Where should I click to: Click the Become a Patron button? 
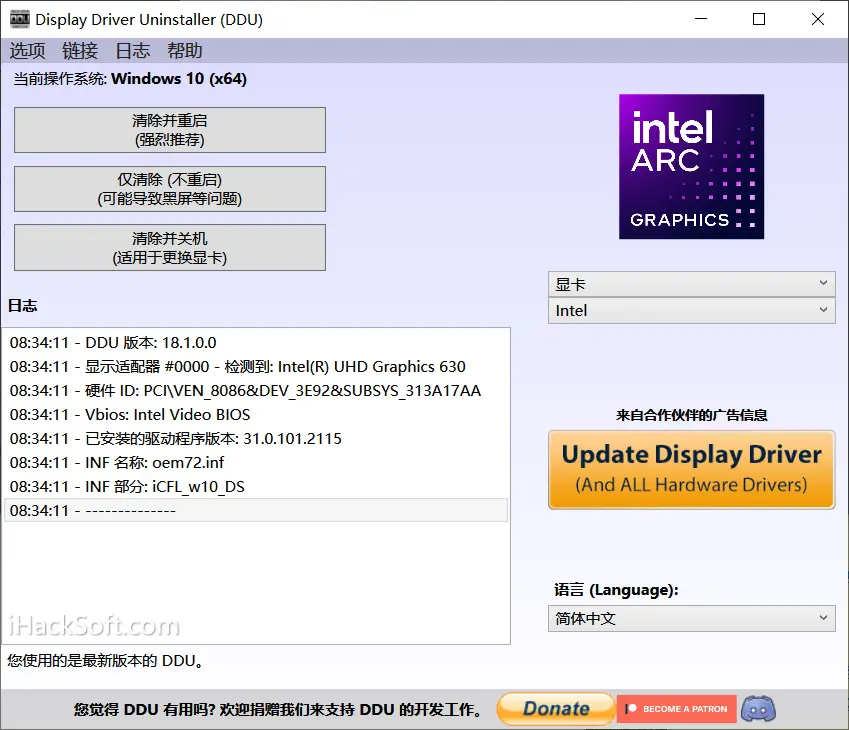tap(677, 709)
